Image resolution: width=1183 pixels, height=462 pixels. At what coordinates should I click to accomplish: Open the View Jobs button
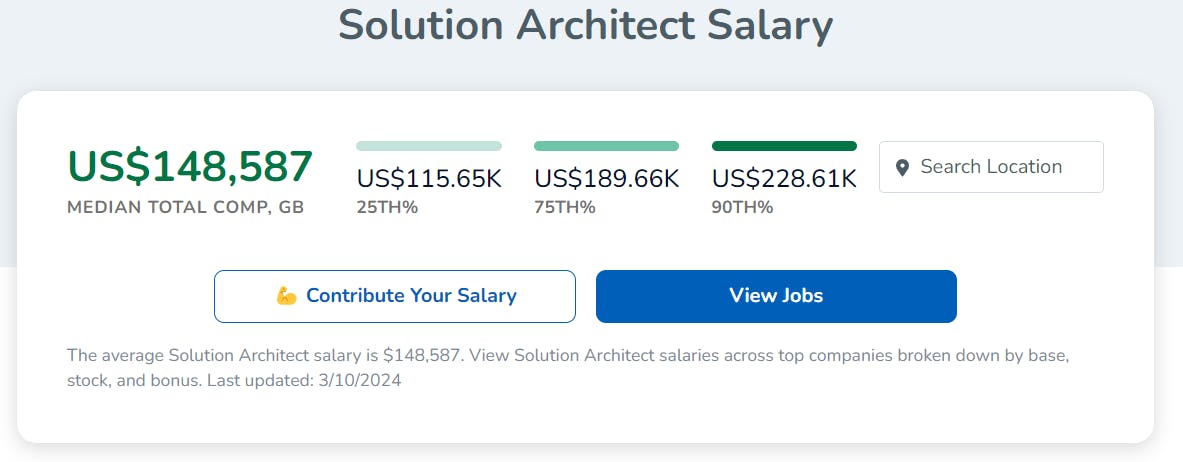776,296
